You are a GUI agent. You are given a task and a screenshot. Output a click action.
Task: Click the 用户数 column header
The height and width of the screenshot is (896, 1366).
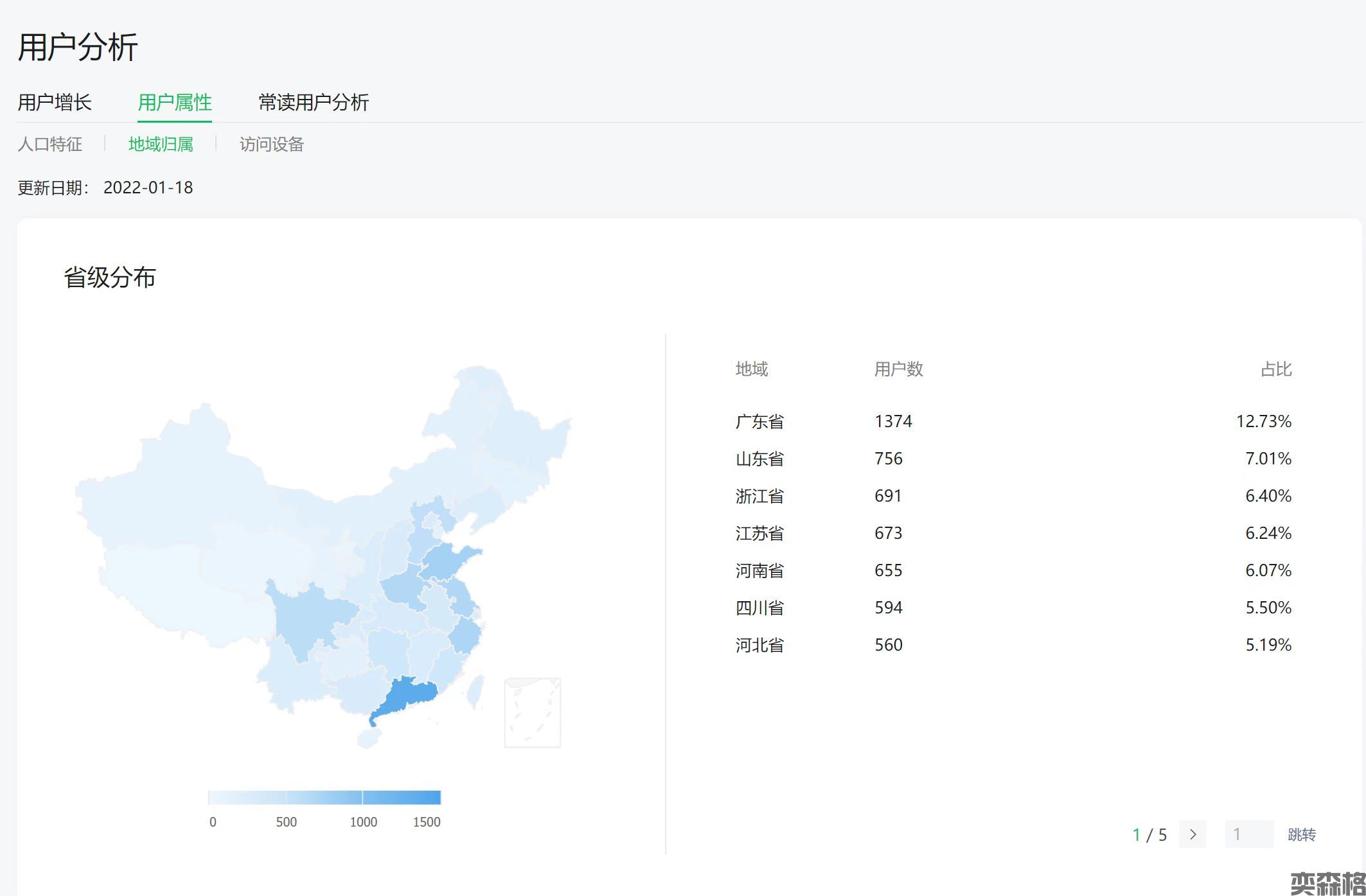pyautogui.click(x=898, y=369)
